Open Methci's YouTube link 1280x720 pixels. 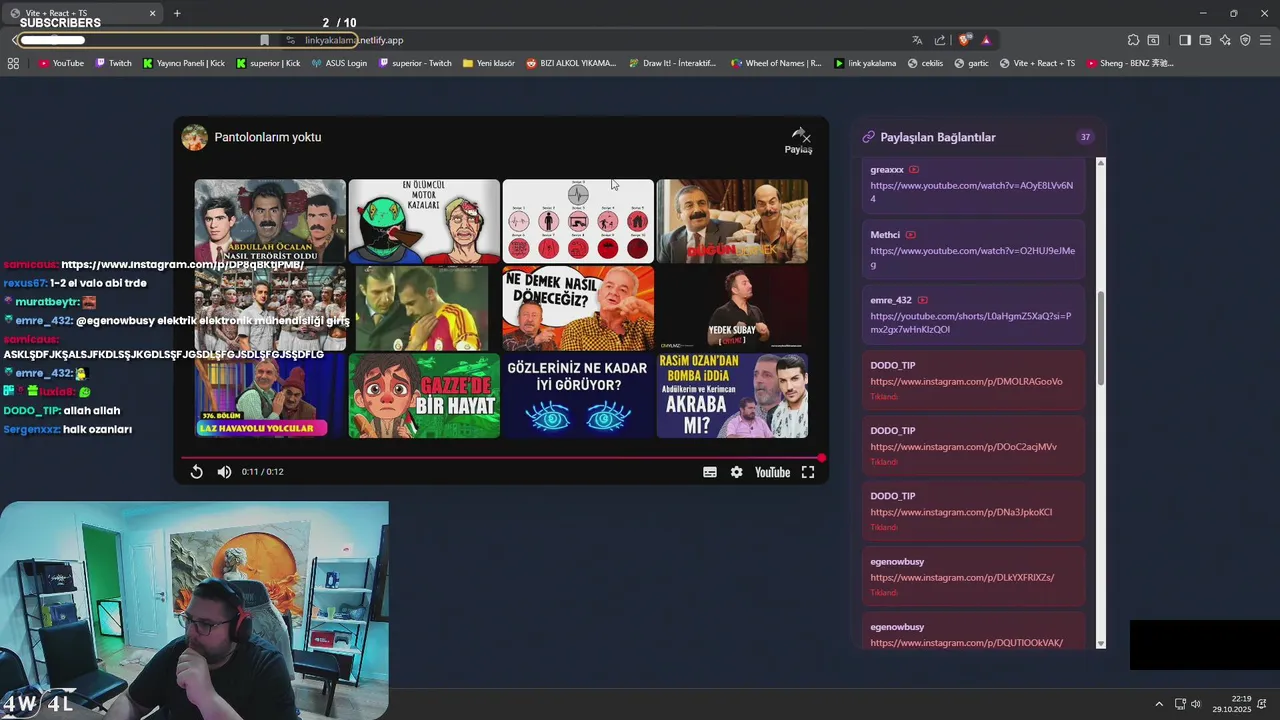pyautogui.click(x=972, y=258)
